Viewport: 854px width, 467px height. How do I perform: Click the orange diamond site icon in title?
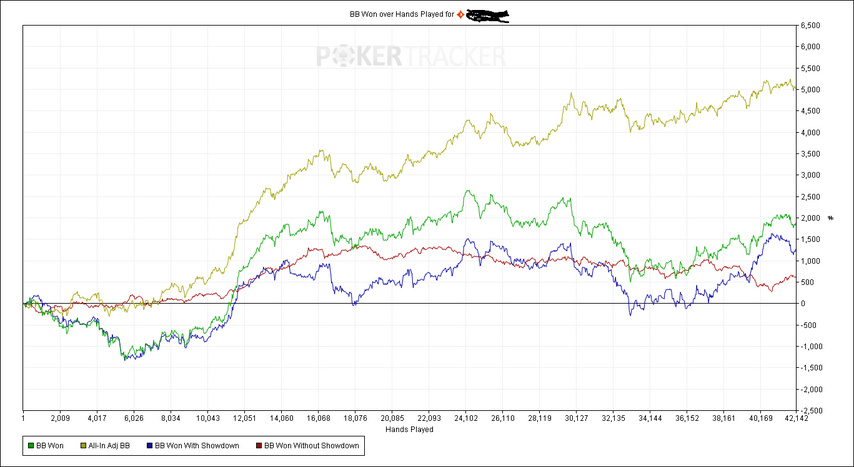point(460,15)
